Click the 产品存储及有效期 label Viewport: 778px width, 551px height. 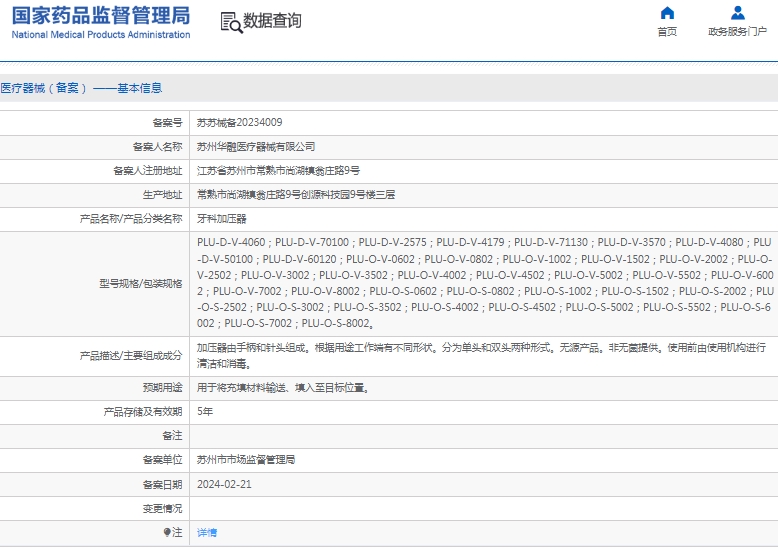143,412
